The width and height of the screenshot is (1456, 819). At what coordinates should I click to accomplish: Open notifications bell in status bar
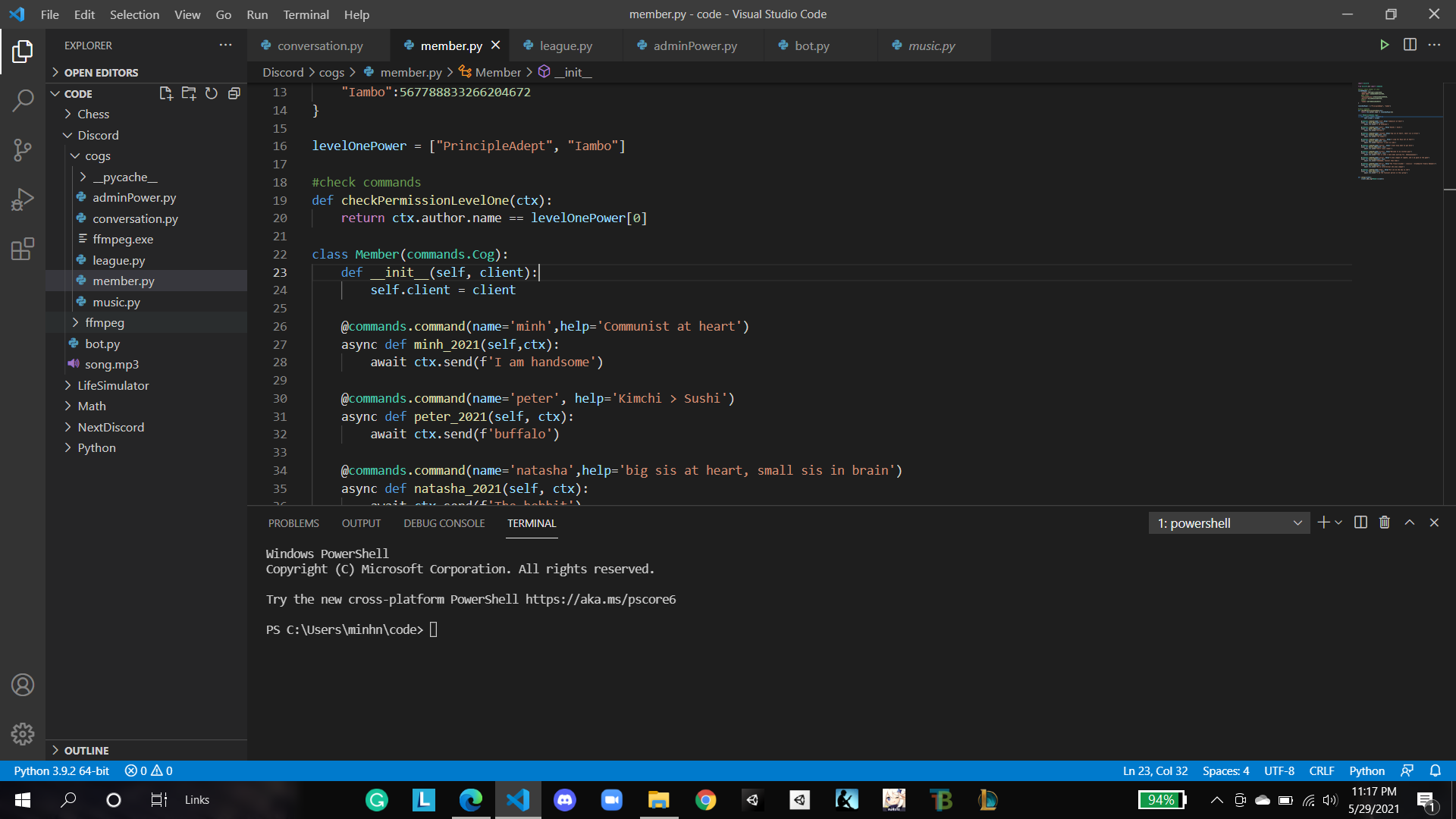coord(1436,770)
